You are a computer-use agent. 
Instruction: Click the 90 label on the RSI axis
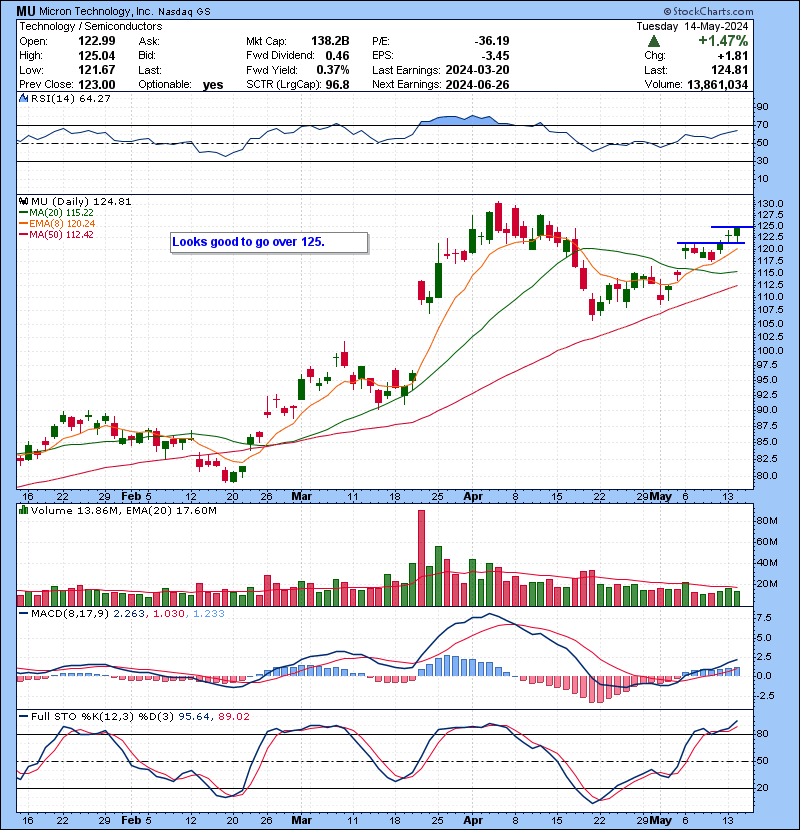[x=762, y=107]
